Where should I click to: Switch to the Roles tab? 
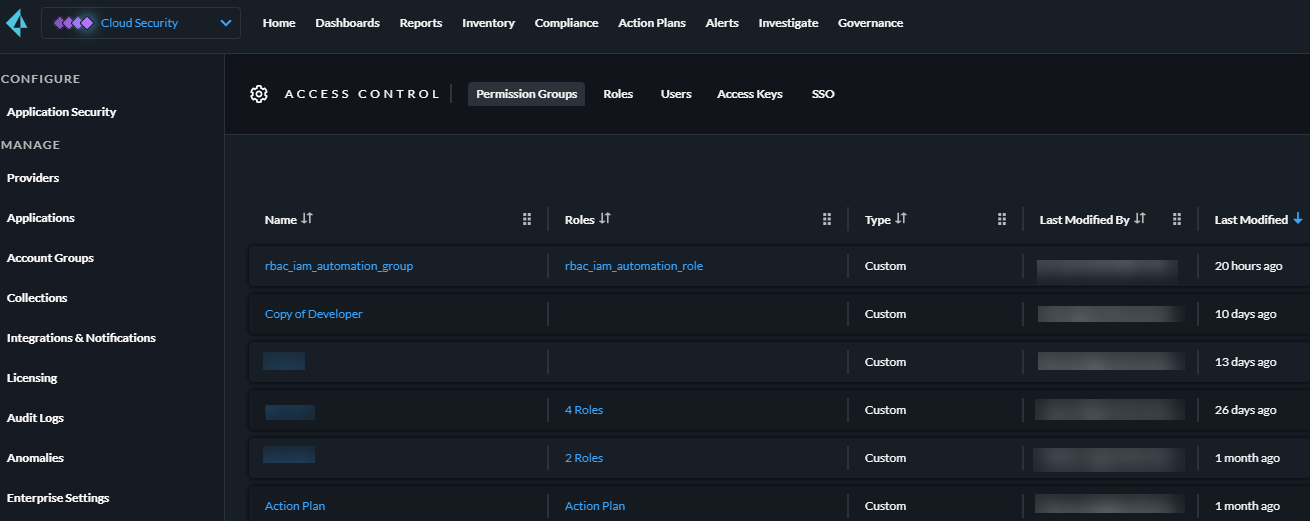(618, 94)
